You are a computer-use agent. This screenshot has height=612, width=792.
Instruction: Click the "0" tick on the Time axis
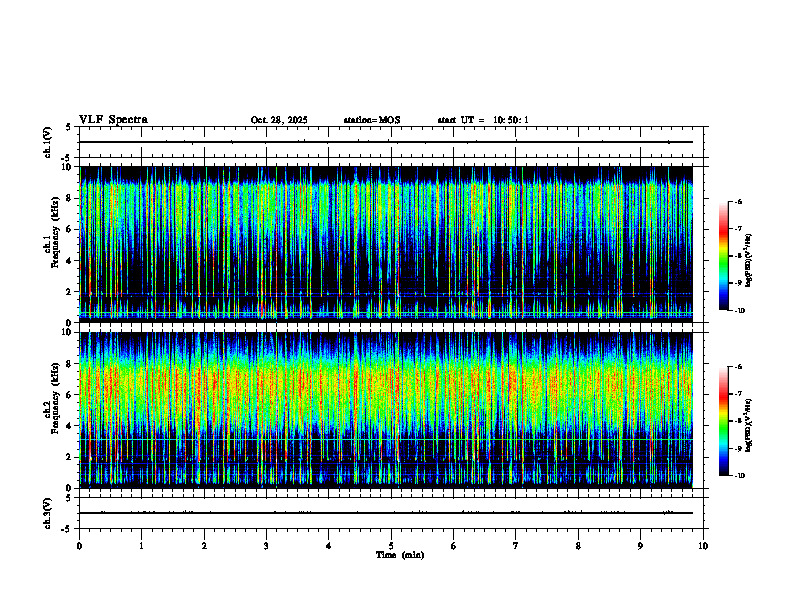point(79,546)
